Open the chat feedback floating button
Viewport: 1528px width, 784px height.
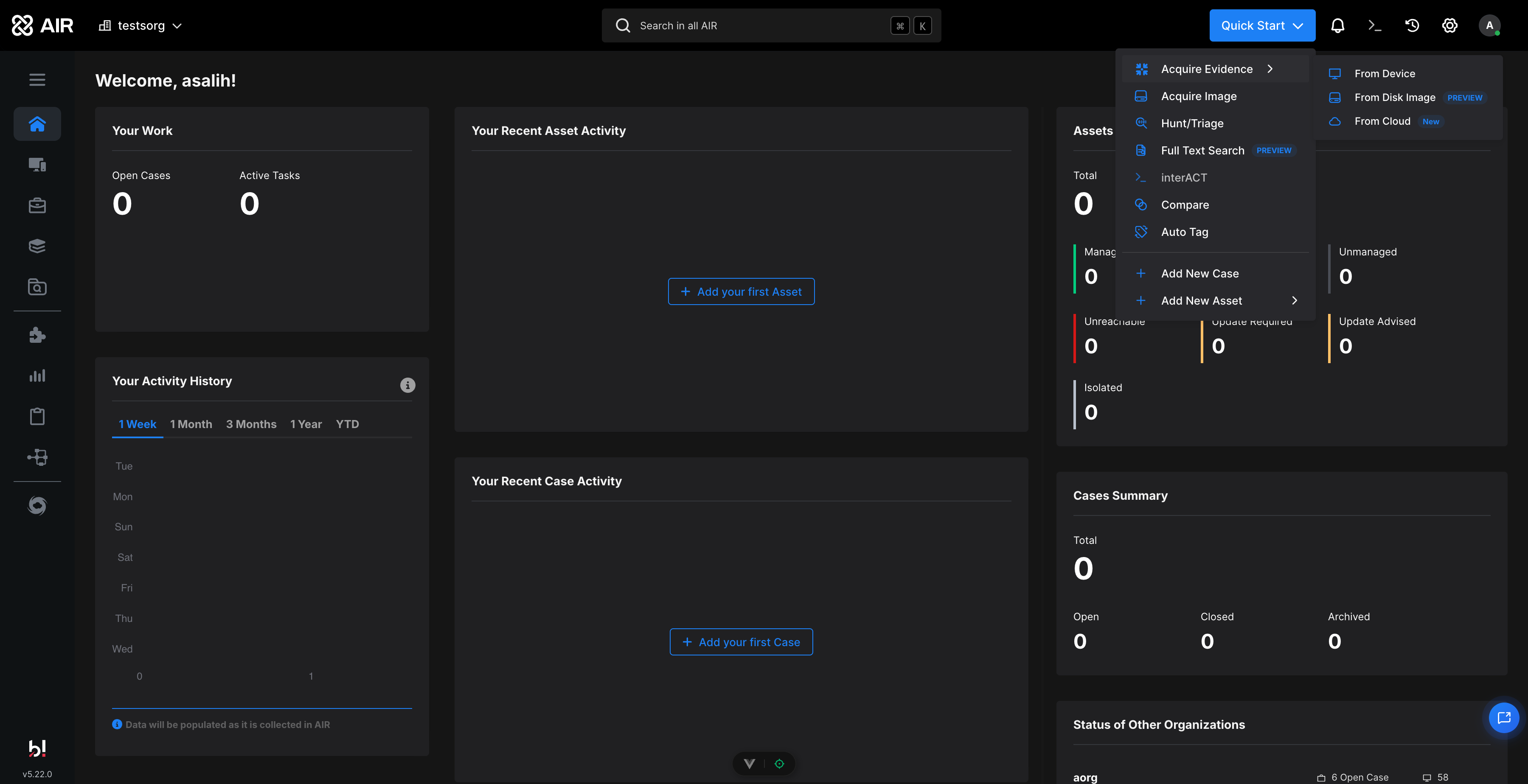(x=1504, y=717)
